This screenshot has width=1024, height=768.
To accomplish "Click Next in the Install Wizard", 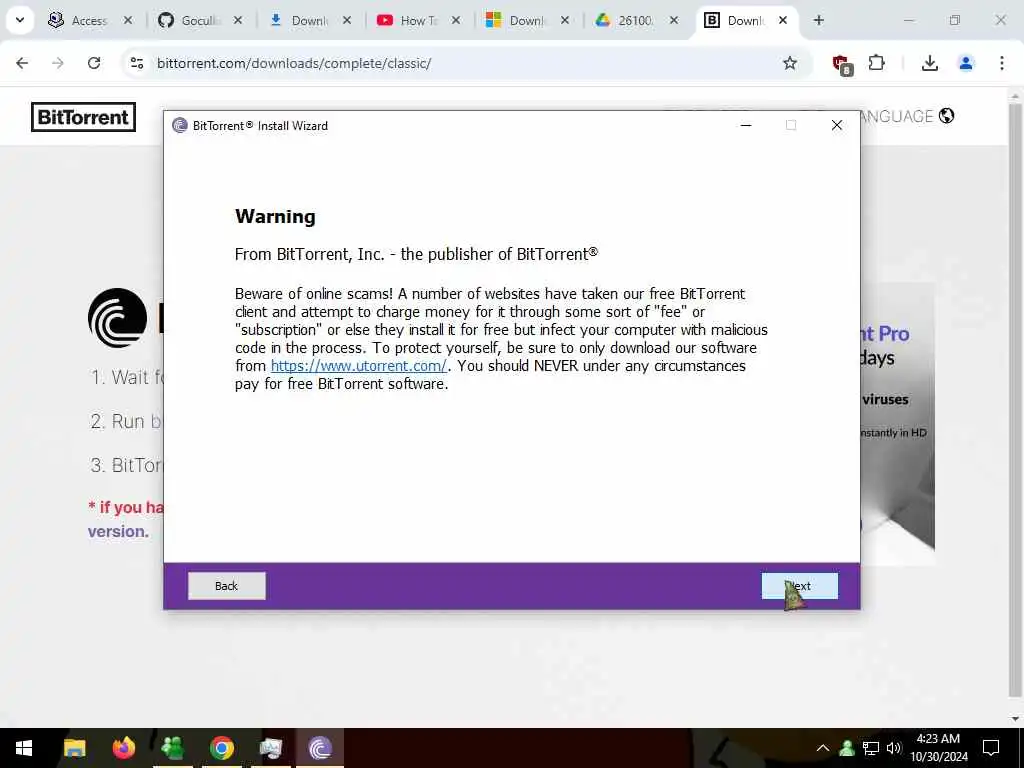I will click(x=799, y=586).
